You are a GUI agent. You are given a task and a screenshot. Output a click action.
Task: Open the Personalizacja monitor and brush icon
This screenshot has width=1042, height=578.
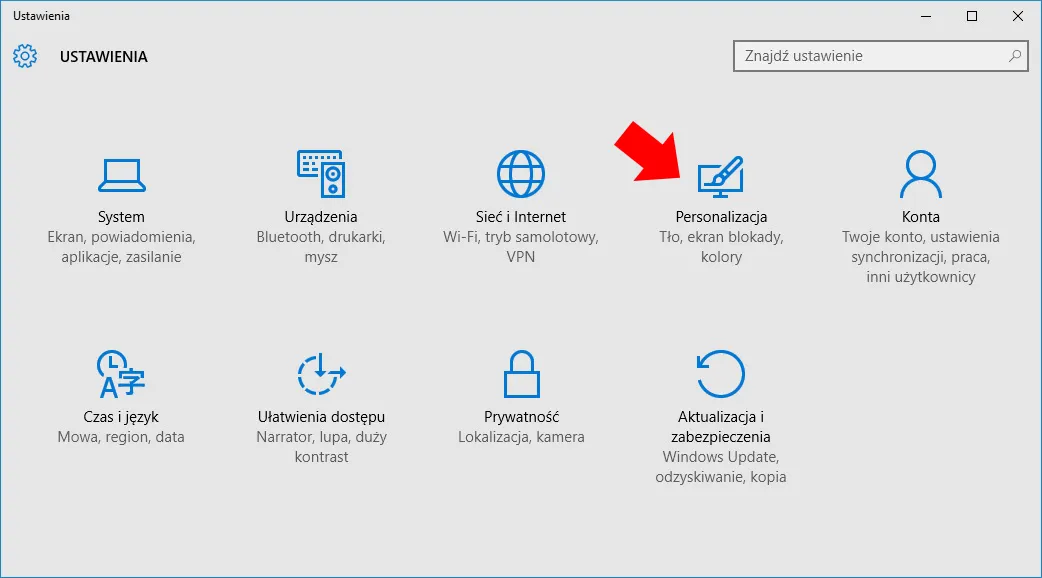click(x=721, y=177)
